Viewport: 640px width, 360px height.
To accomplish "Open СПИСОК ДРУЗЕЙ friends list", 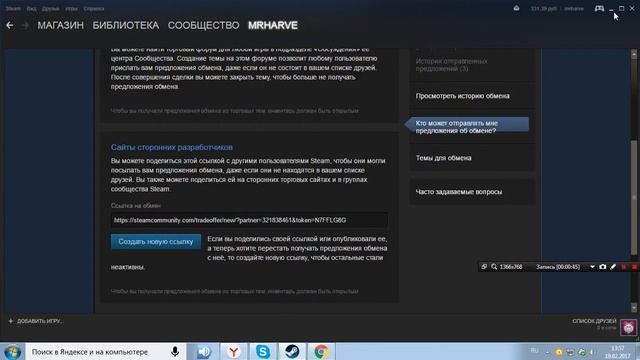I will click(594, 321).
